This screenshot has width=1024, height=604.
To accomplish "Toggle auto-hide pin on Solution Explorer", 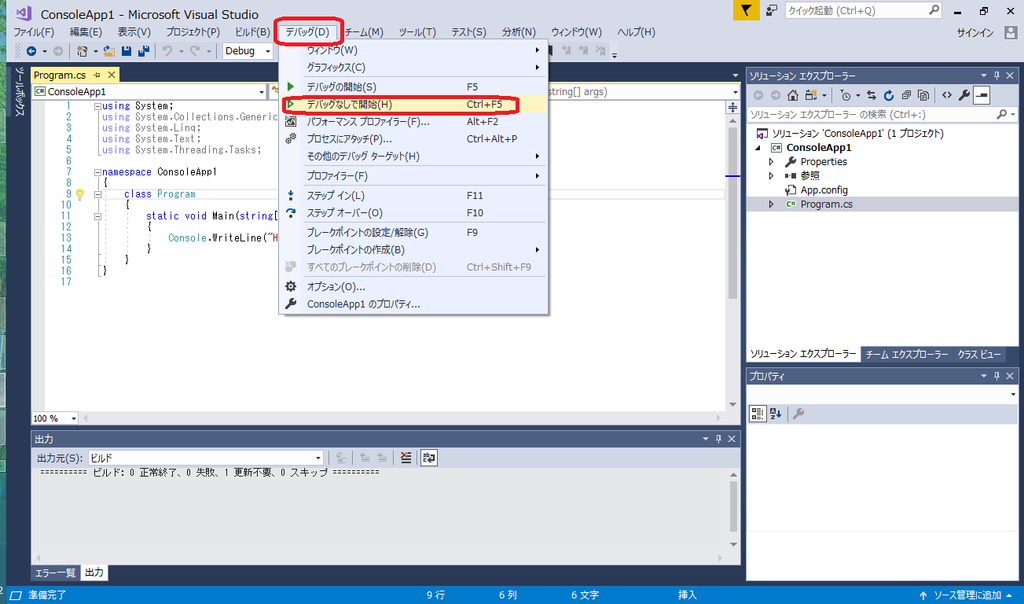I will 997,76.
